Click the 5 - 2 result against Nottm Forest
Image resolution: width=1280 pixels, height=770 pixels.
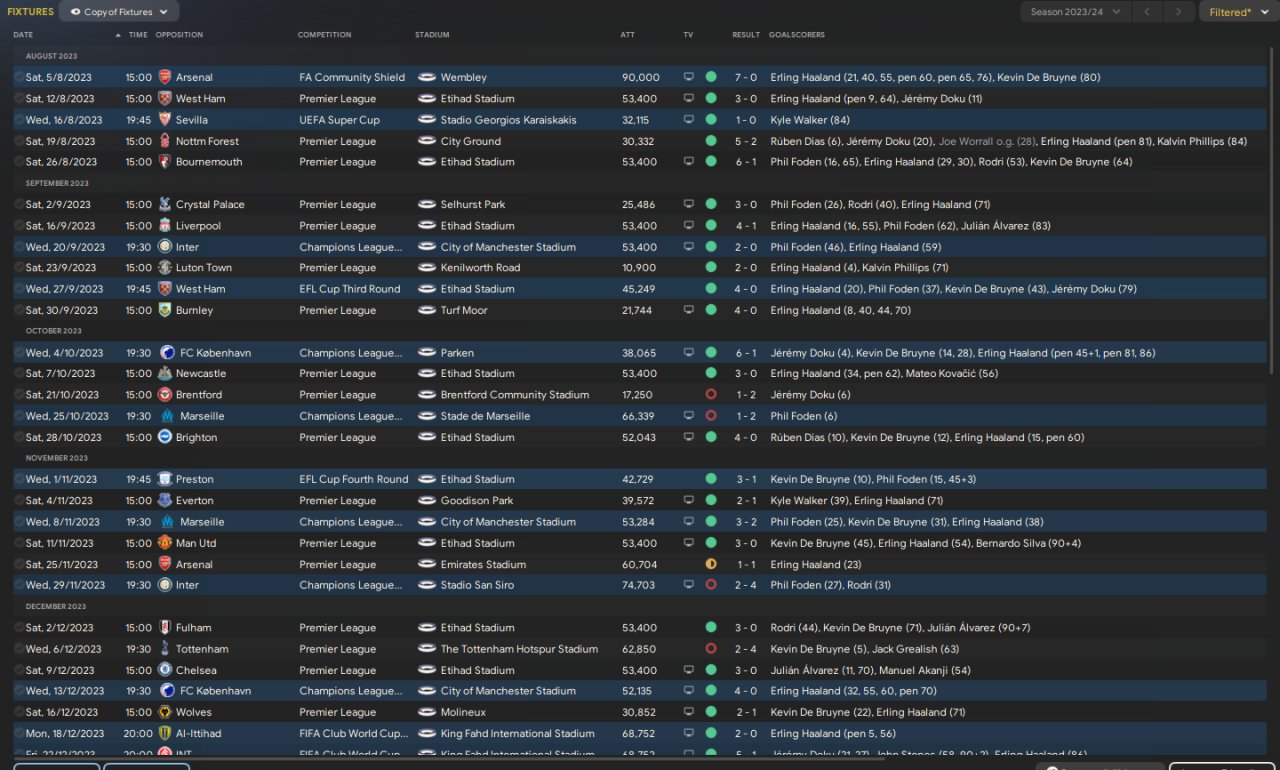click(746, 141)
